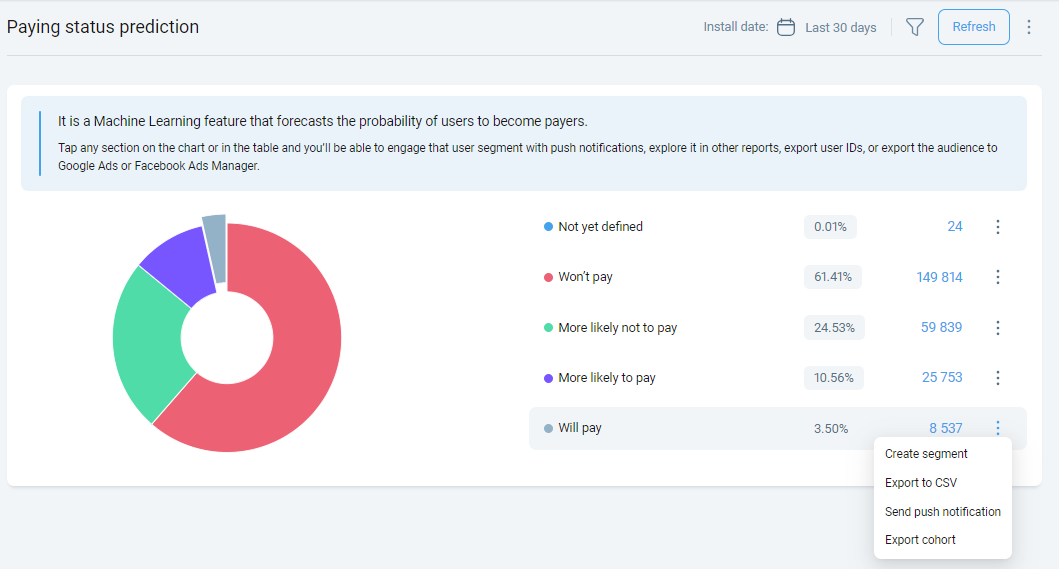This screenshot has height=569, width=1059.
Task: Open the header three-dot options menu
Action: pos(1029,27)
